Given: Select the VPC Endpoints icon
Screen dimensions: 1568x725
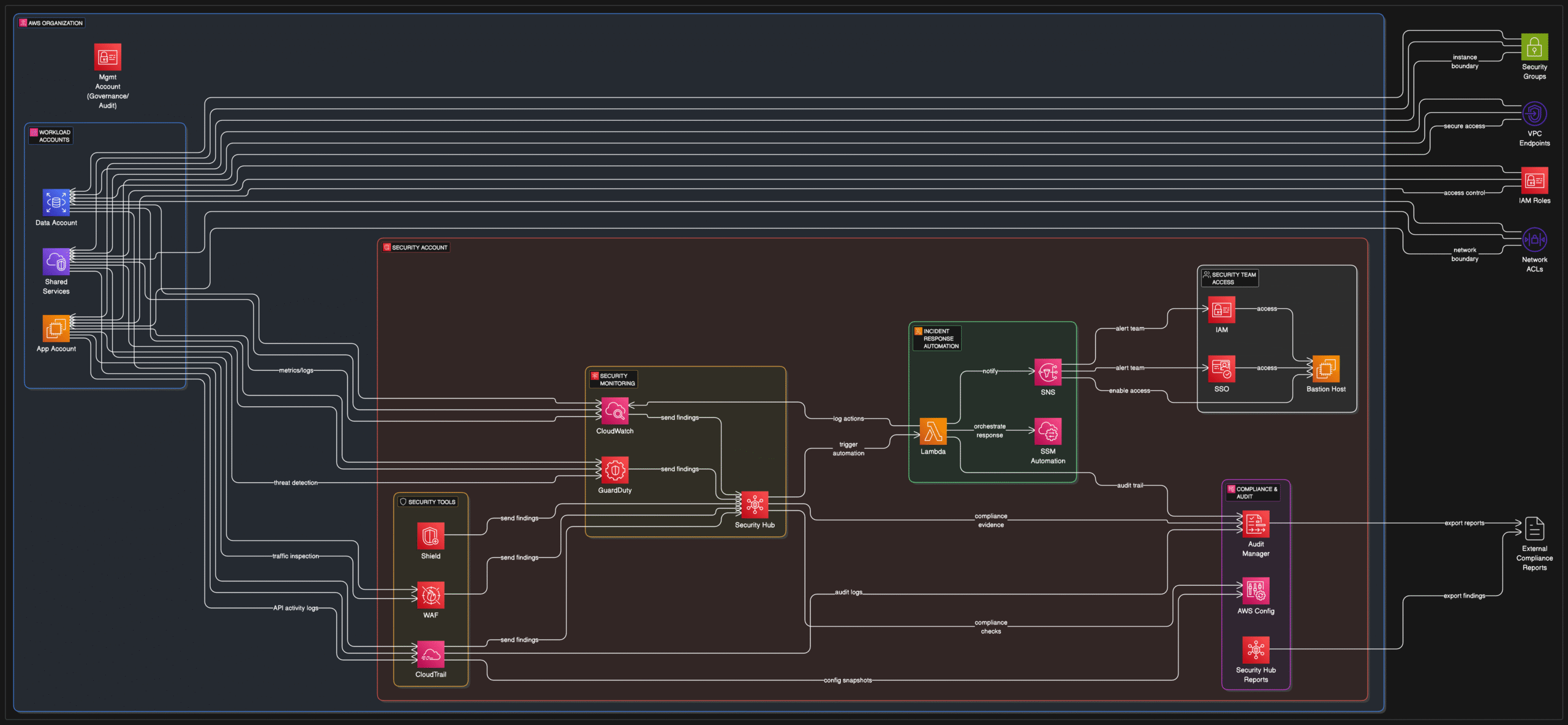Looking at the screenshot, I should 1534,114.
